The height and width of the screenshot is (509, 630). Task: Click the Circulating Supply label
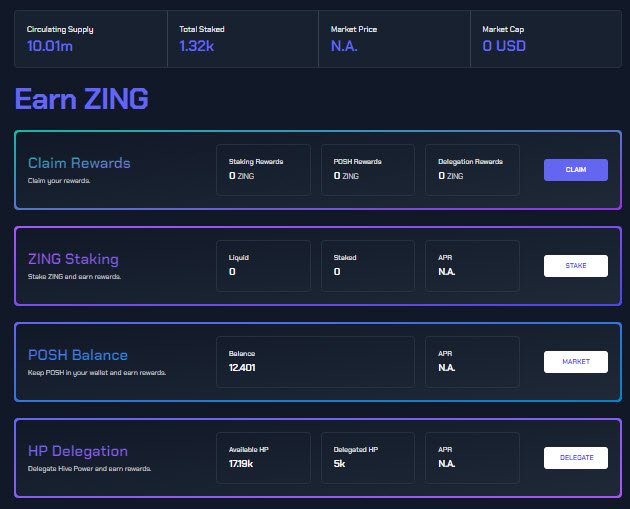tap(60, 29)
